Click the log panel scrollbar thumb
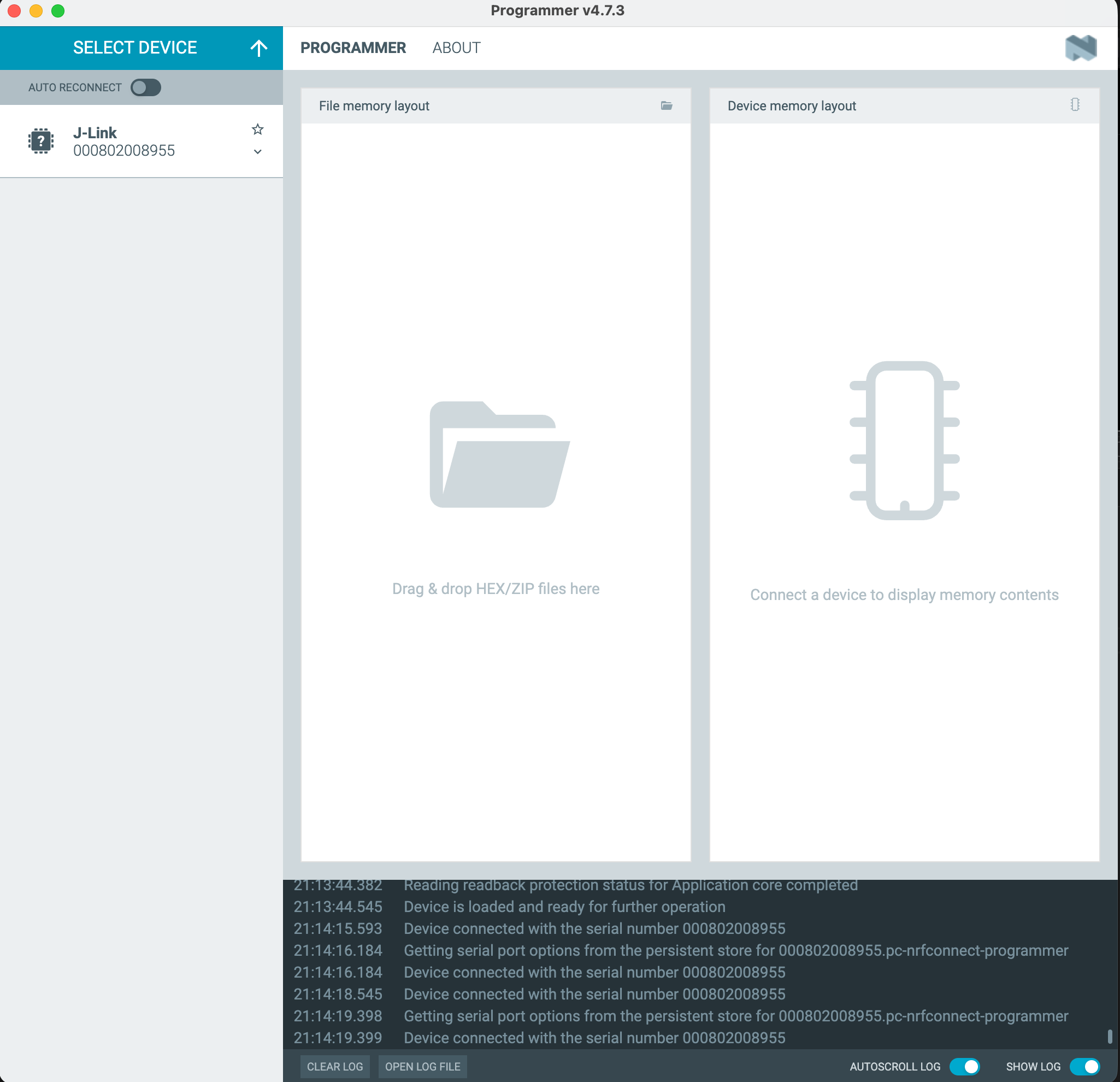Screen dimensions: 1120x1082 (x=1109, y=1036)
